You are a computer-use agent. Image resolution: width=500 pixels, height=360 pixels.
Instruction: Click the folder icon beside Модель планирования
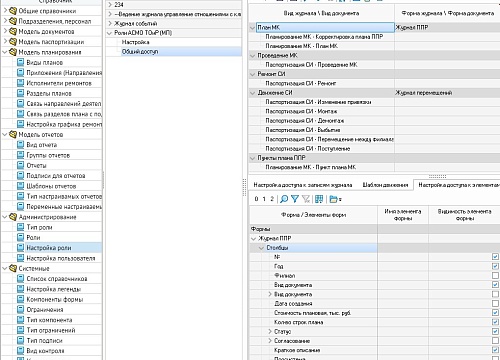point(13,52)
